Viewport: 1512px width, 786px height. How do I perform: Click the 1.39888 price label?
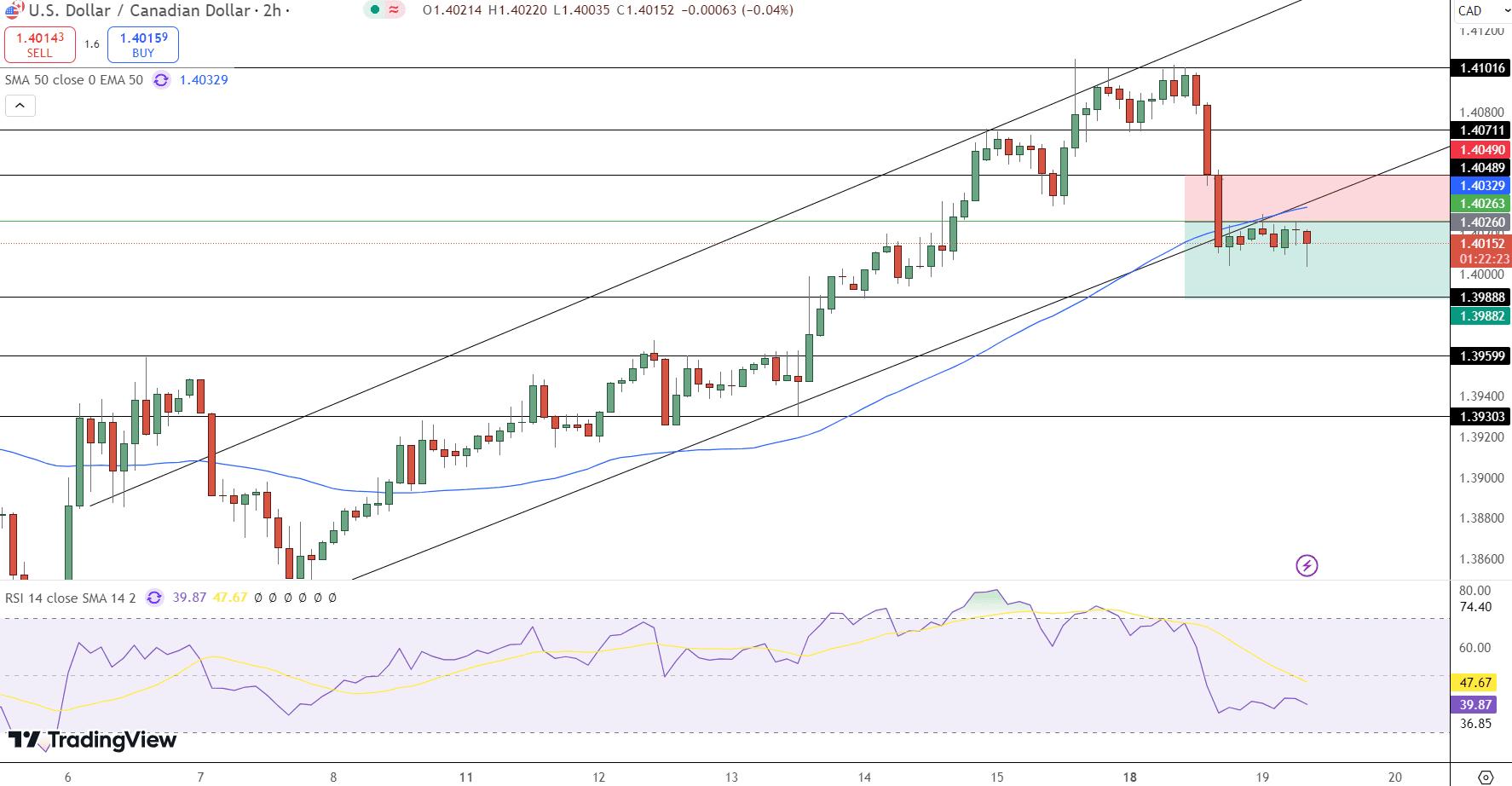click(x=1481, y=298)
